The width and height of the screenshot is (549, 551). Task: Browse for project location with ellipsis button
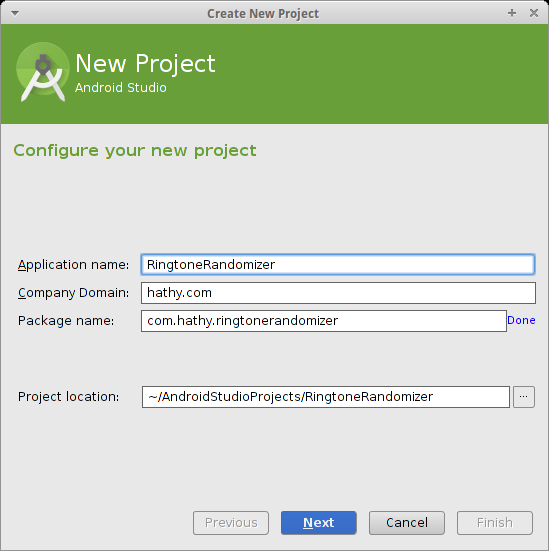point(524,397)
